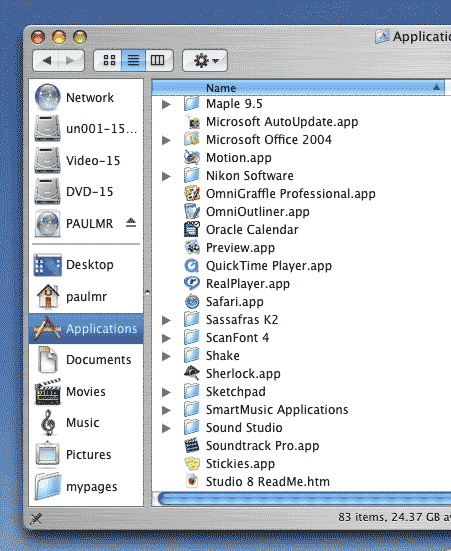Select Applications in the sidebar

pos(86,329)
